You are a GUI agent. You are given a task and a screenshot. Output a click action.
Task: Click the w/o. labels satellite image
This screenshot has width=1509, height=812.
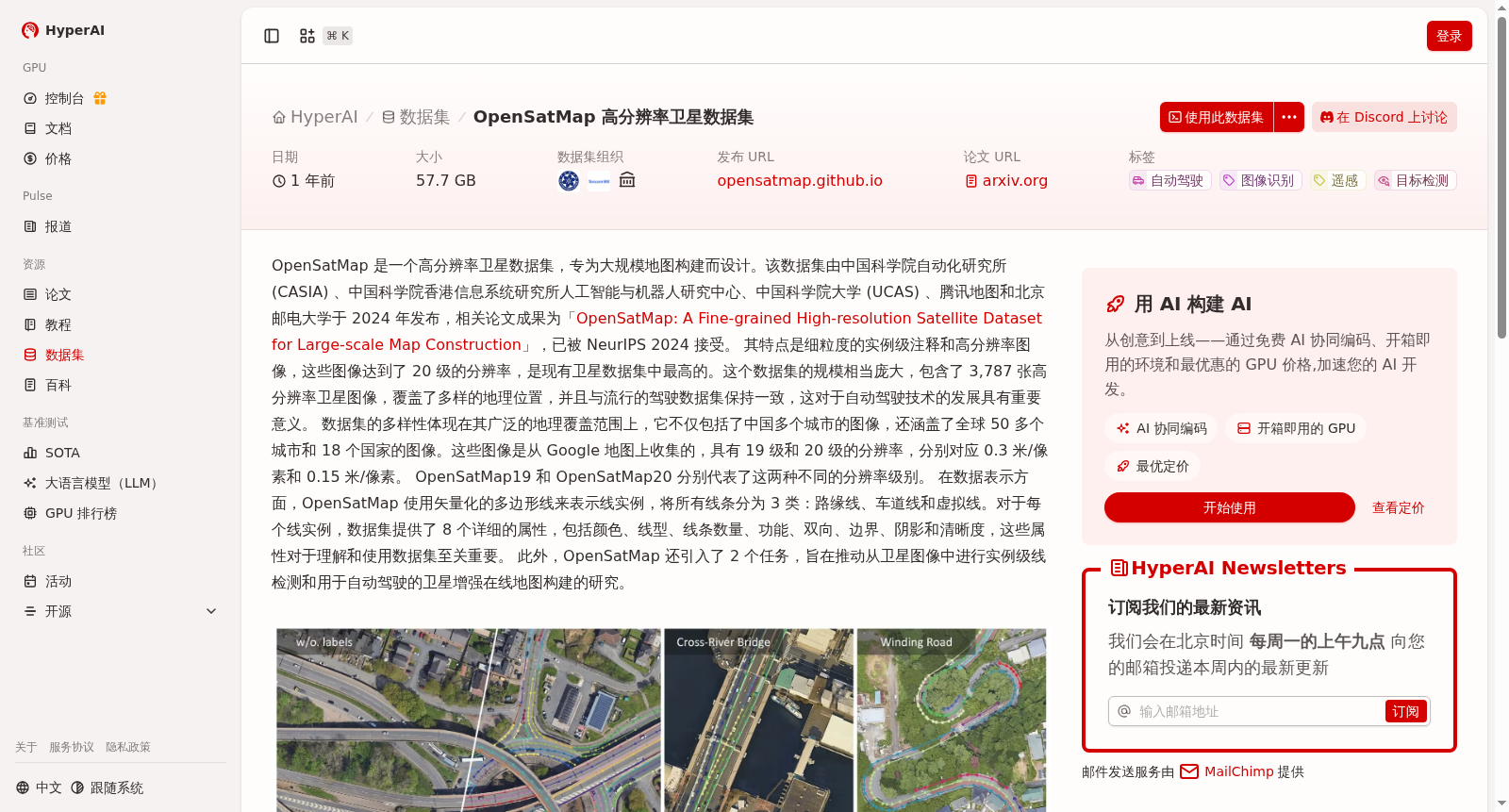469,721
